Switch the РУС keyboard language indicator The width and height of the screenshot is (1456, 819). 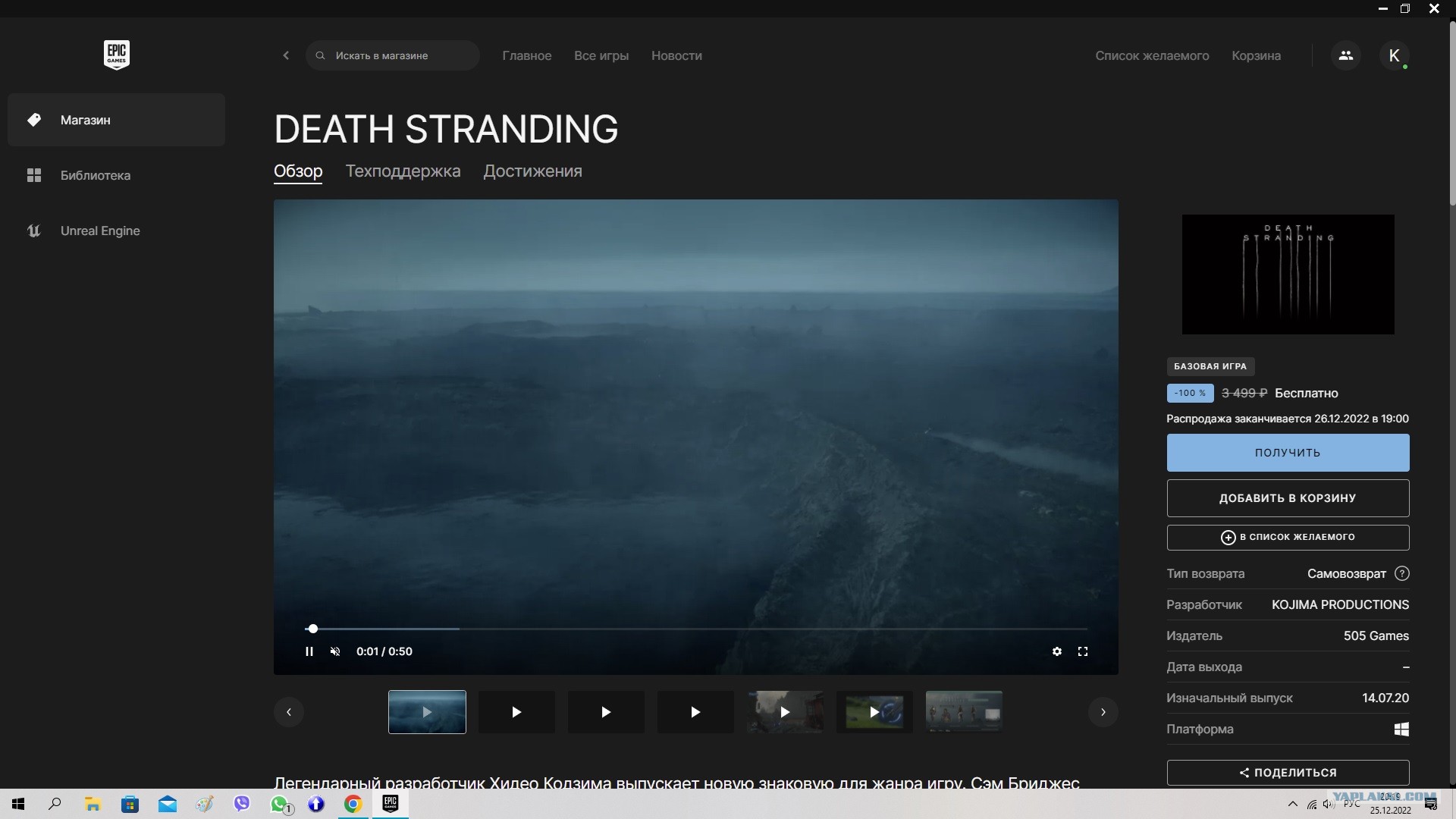tap(1352, 804)
